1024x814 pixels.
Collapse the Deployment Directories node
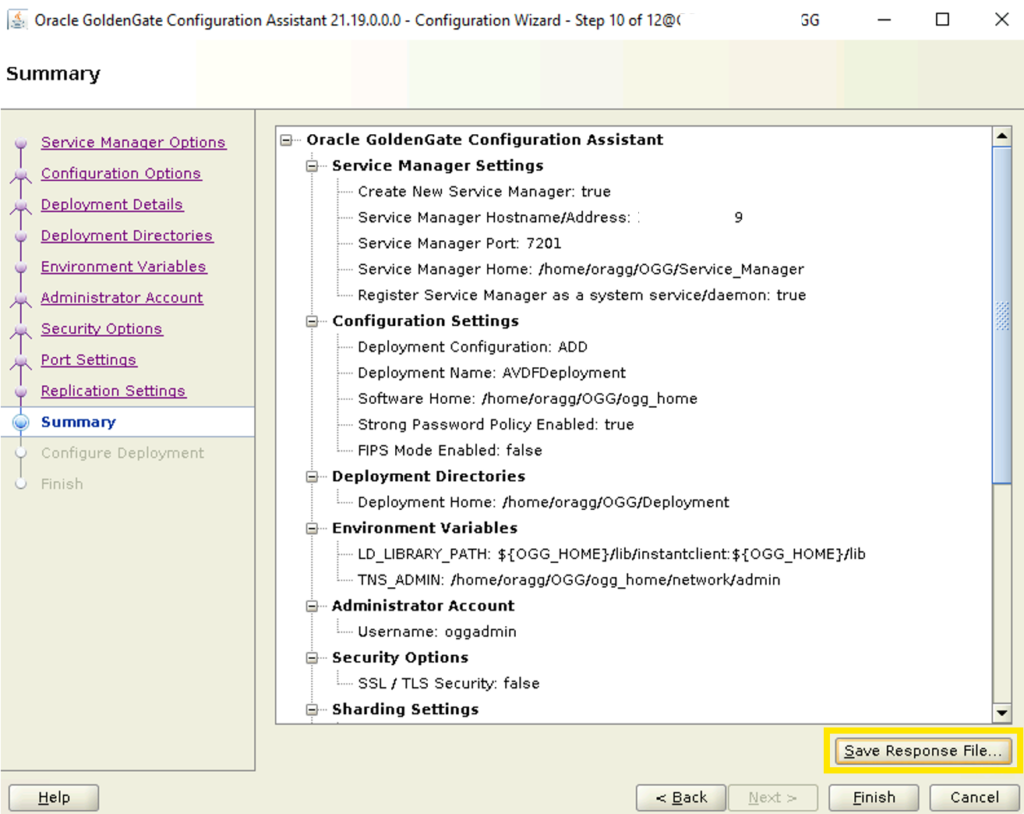[x=312, y=477]
